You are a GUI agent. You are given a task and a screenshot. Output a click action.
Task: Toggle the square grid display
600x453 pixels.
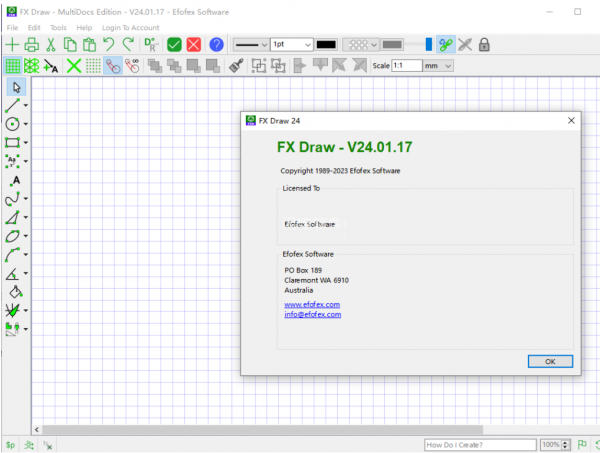[12, 66]
